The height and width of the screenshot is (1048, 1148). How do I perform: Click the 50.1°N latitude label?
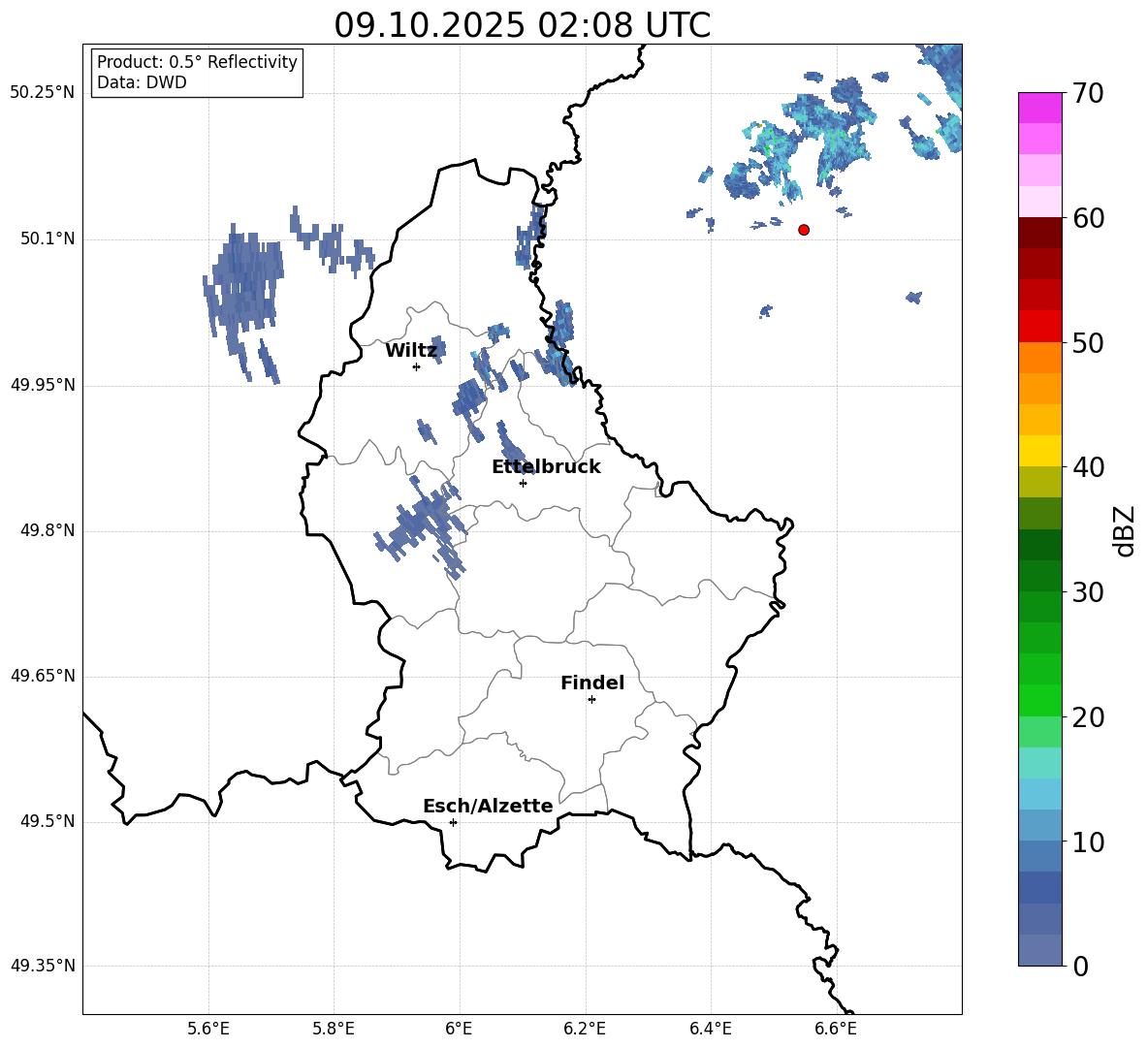click(48, 239)
